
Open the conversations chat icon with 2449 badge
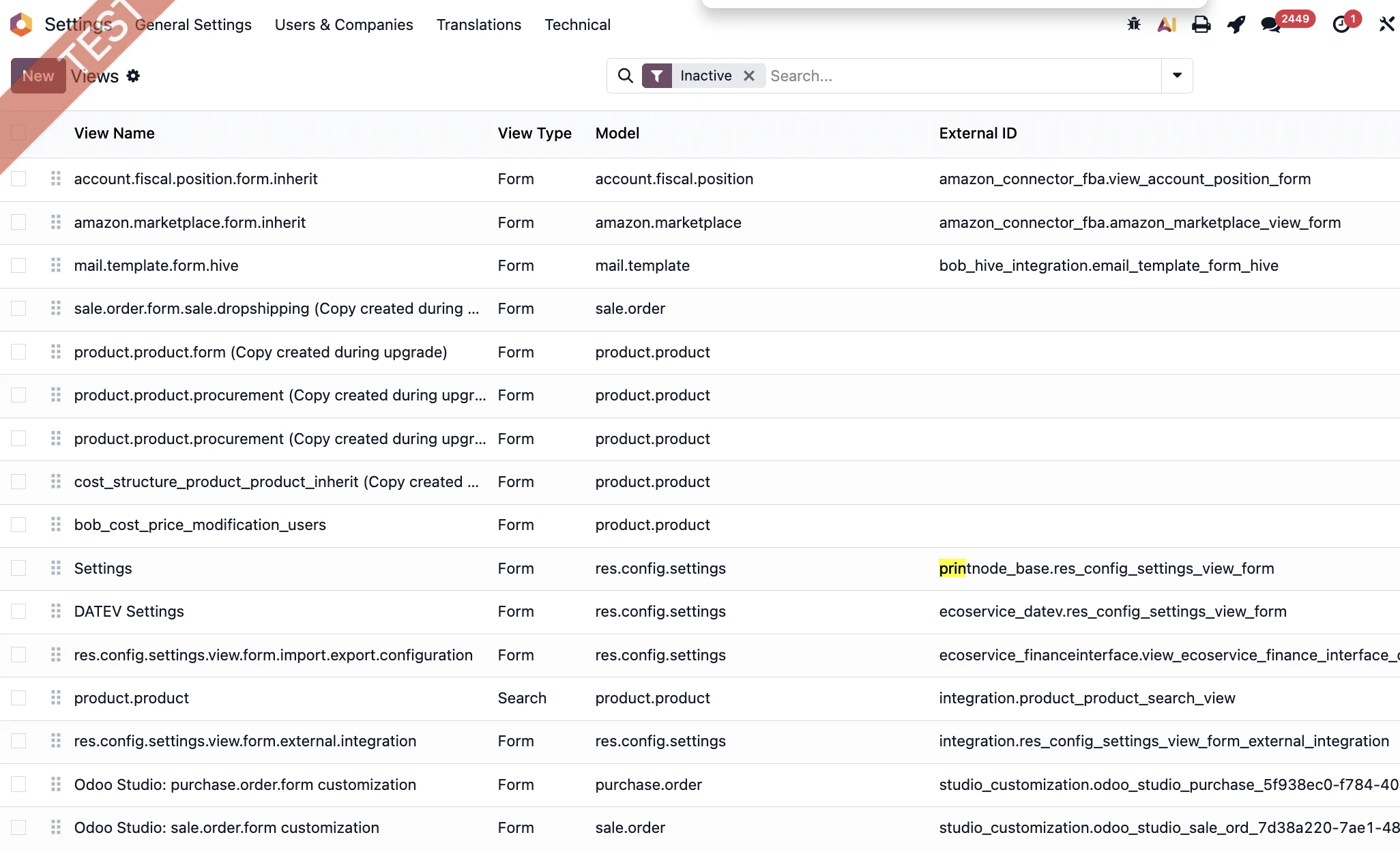(1271, 25)
